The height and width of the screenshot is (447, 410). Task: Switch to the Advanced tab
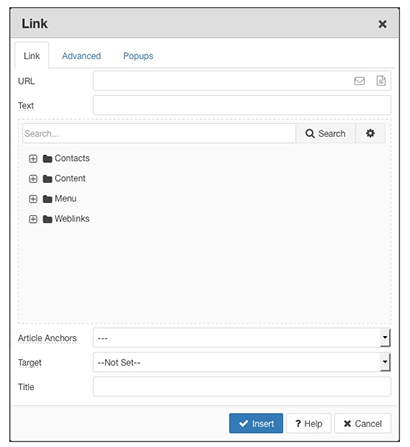81,56
